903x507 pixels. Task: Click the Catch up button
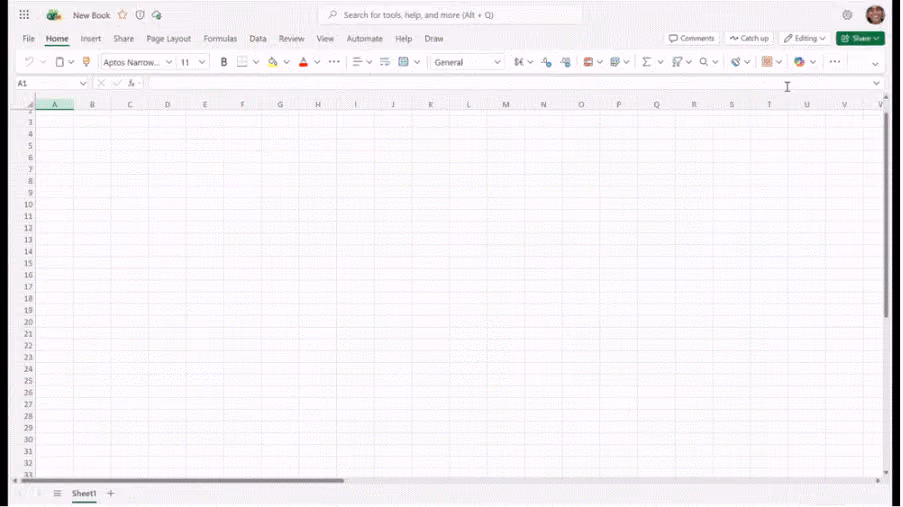coord(749,38)
